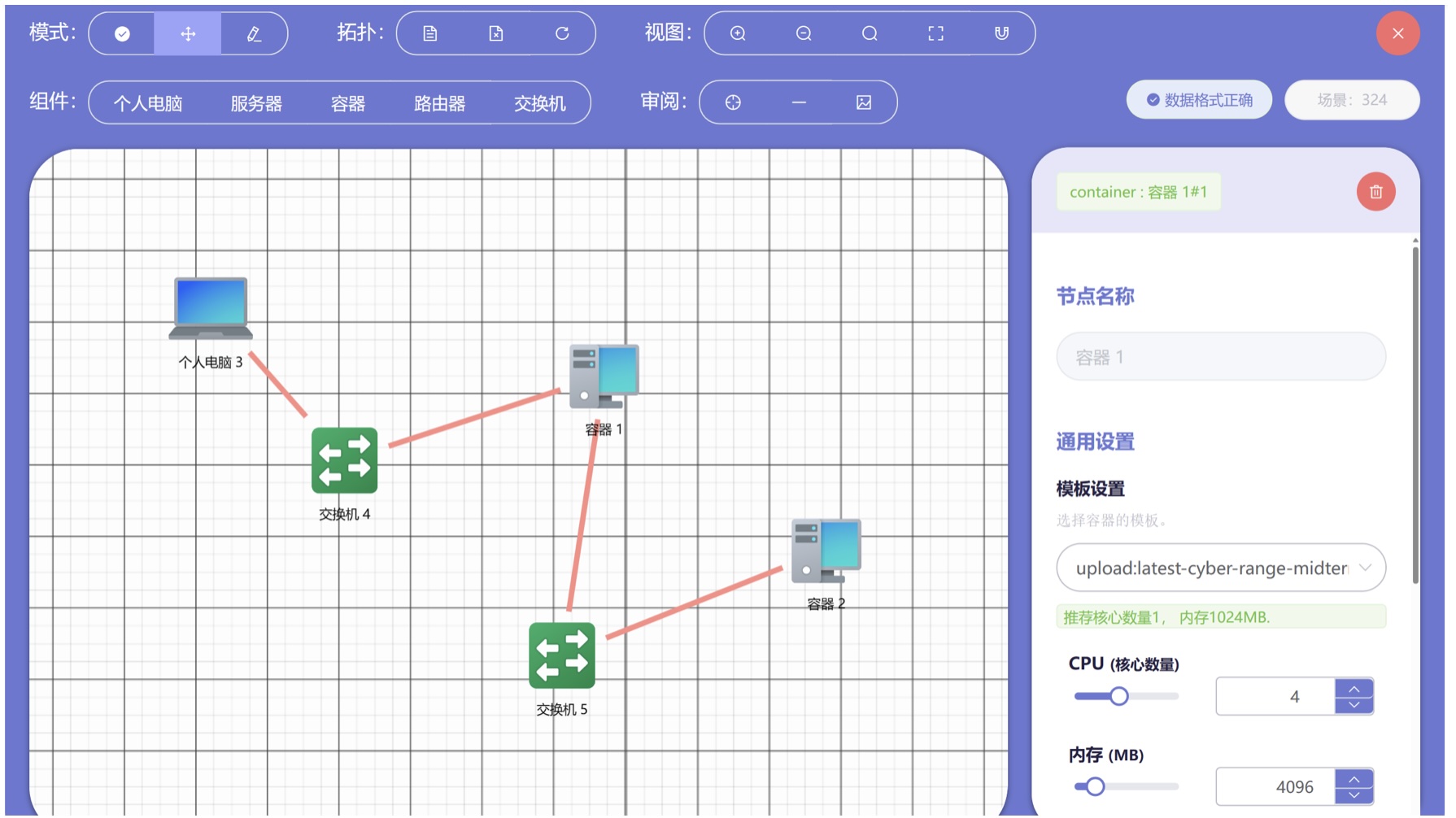
Task: Select the 容器 1 node on canvas
Action: pyautogui.click(x=604, y=376)
